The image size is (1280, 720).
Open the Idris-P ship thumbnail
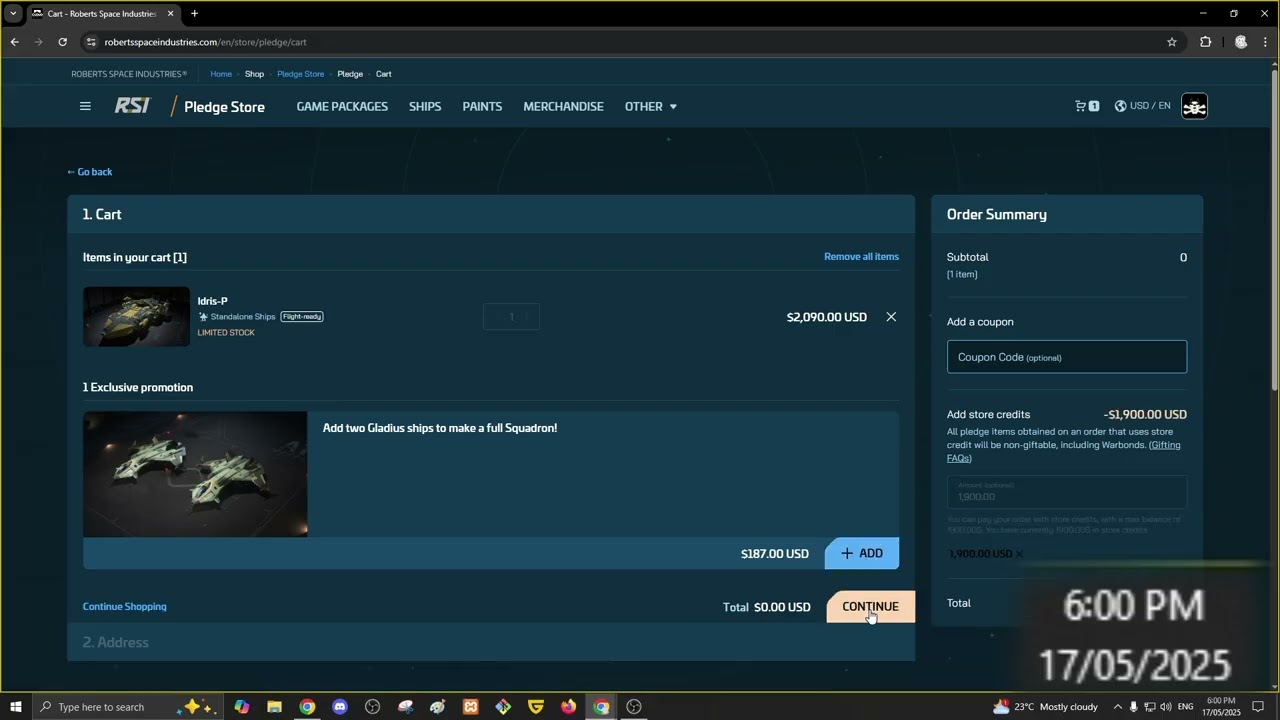pyautogui.click(x=136, y=317)
